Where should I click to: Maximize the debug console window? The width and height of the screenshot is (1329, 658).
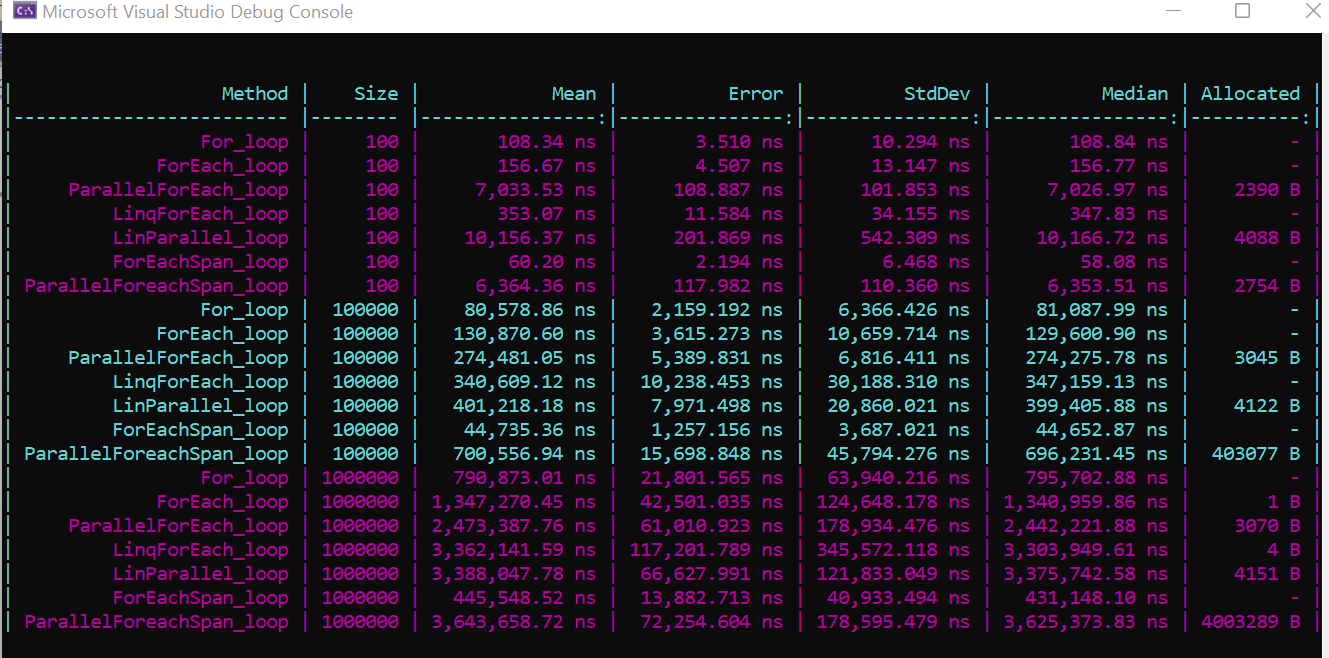coord(1242,12)
